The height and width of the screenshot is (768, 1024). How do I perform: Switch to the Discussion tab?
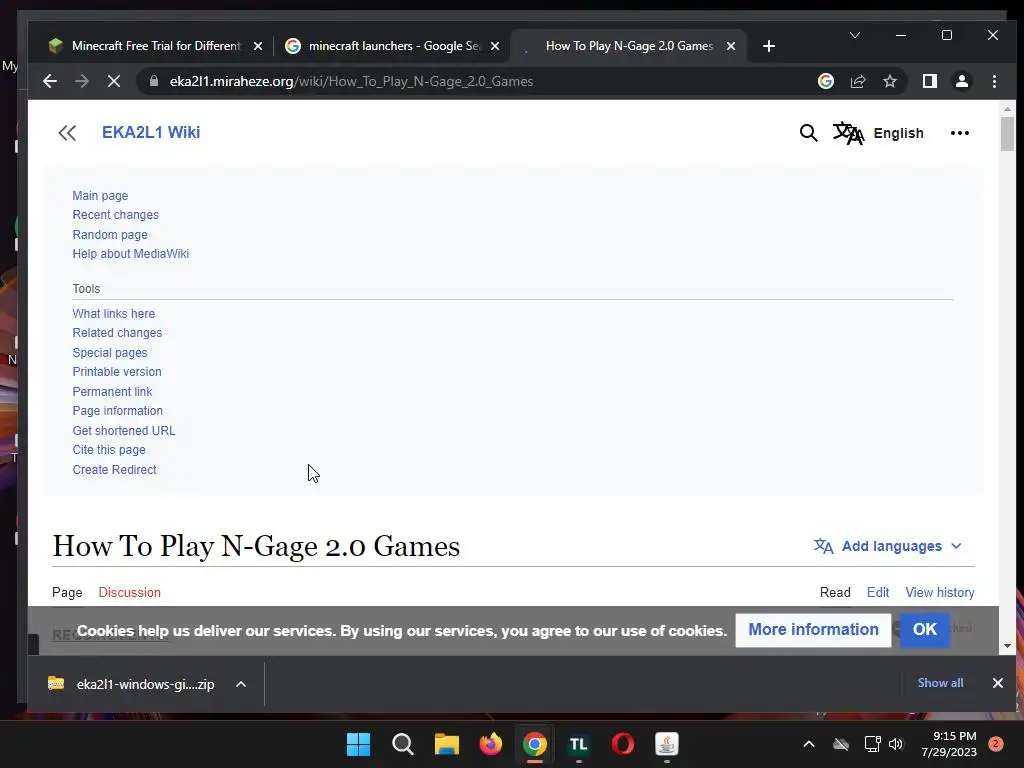(x=129, y=592)
